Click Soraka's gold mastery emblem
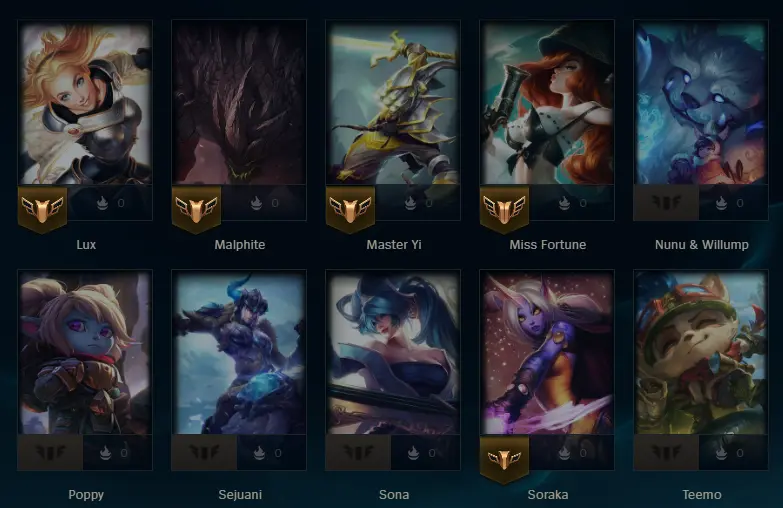 [504, 459]
